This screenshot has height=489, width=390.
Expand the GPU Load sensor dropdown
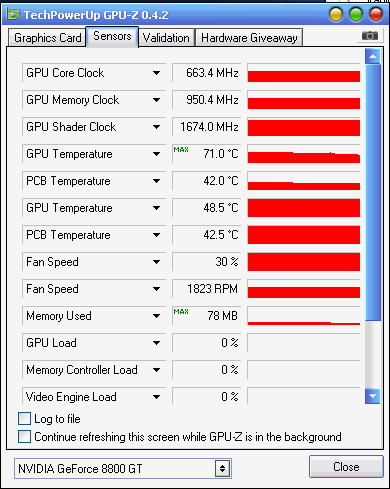pos(156,343)
